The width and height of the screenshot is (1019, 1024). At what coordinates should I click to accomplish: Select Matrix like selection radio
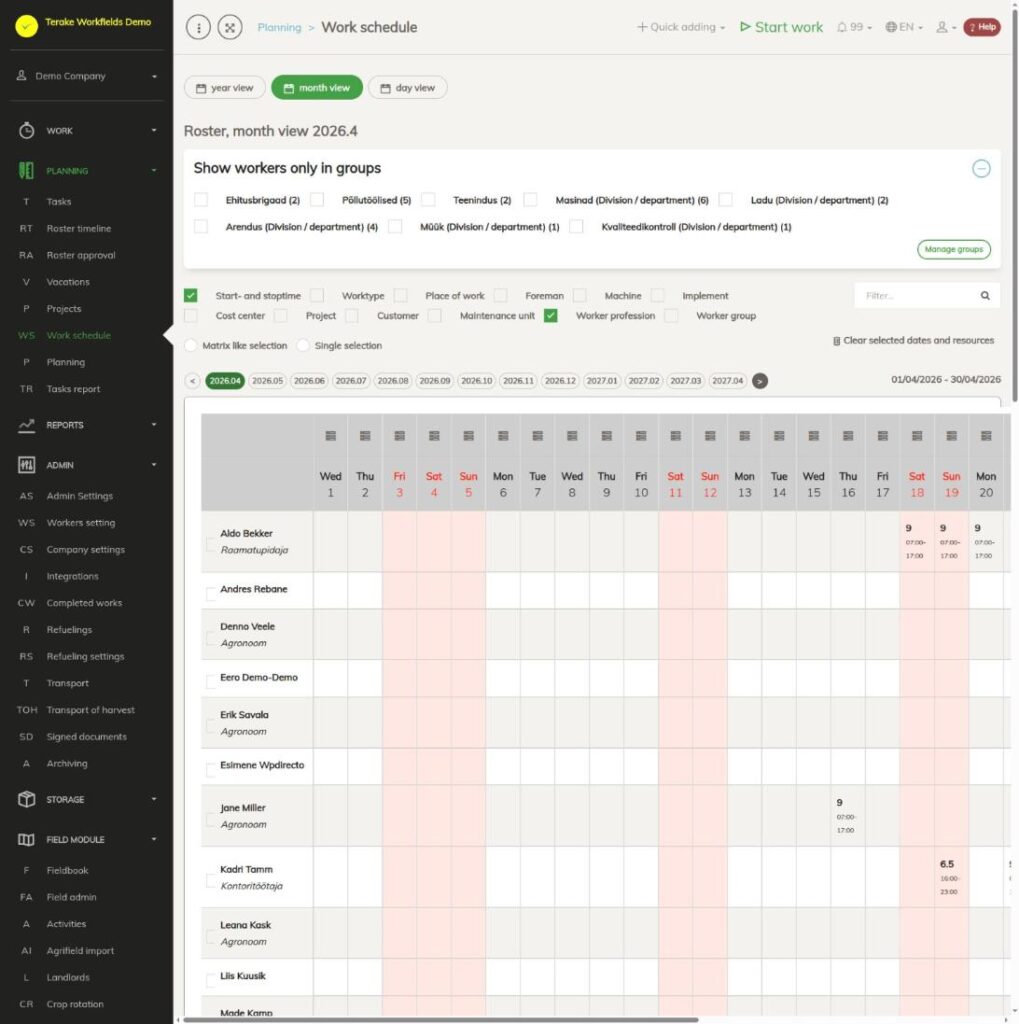click(x=191, y=345)
